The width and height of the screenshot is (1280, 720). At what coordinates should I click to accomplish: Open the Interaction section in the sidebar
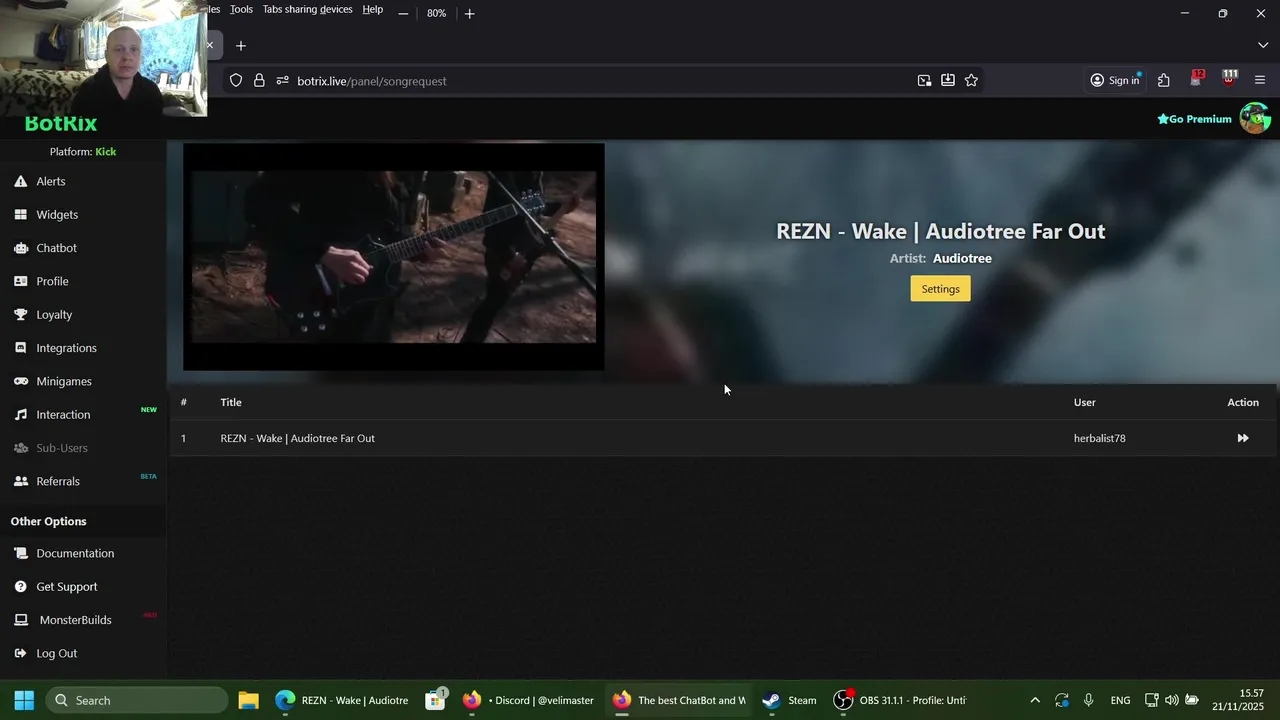63,414
